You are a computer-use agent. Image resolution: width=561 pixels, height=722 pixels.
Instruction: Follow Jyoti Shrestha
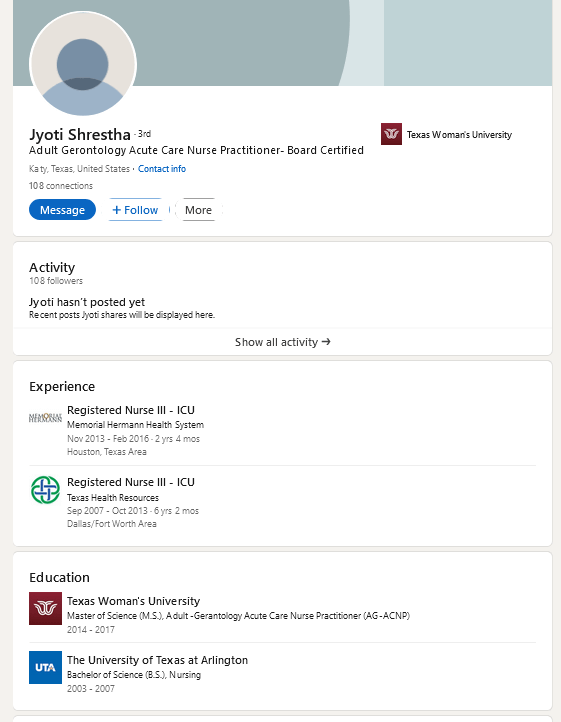[135, 210]
